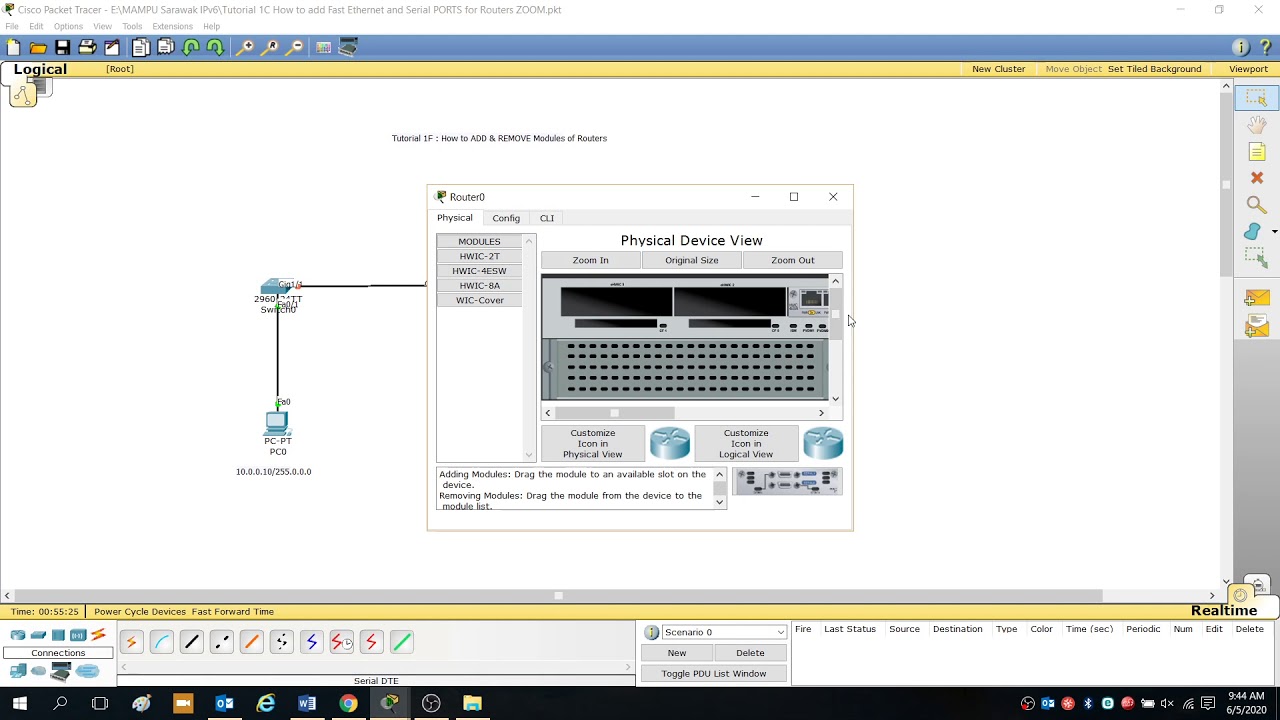The image size is (1280, 720).
Task: Open the drawing palette icon
Action: pyautogui.click(x=323, y=47)
